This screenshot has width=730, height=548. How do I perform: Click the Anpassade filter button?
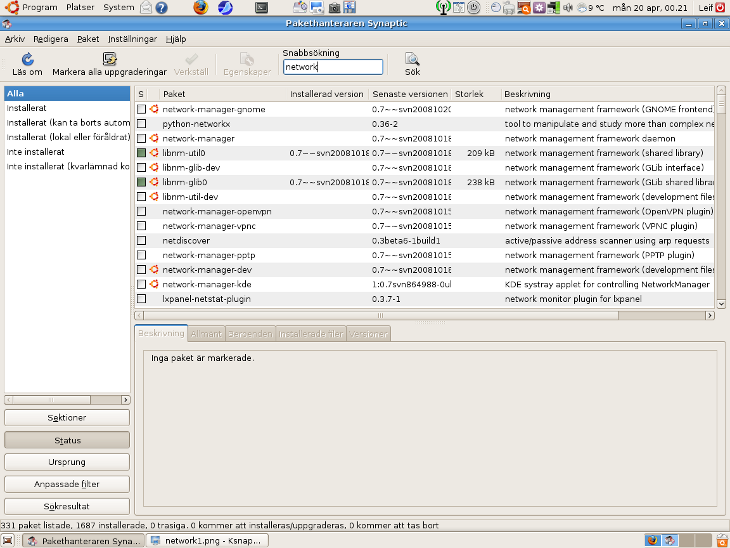tap(67, 484)
